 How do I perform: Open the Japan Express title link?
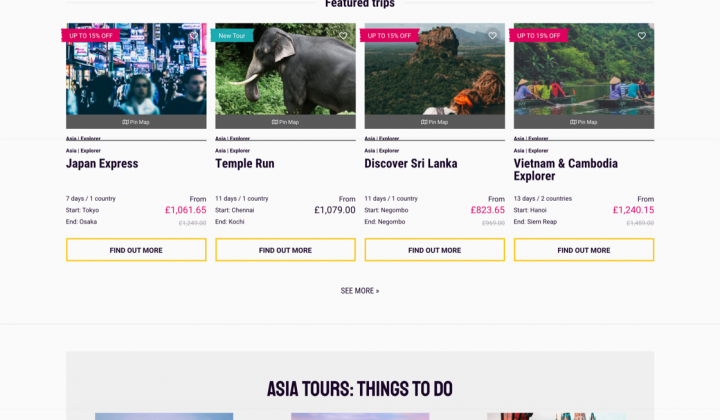tap(102, 163)
